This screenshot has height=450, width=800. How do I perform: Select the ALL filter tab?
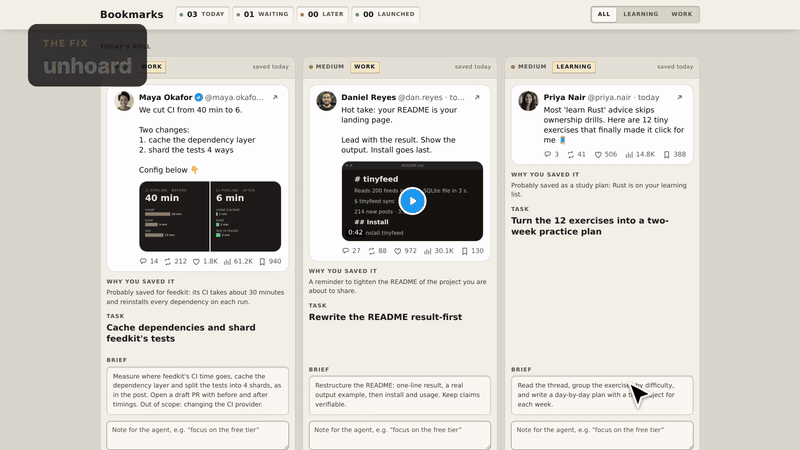coord(604,14)
